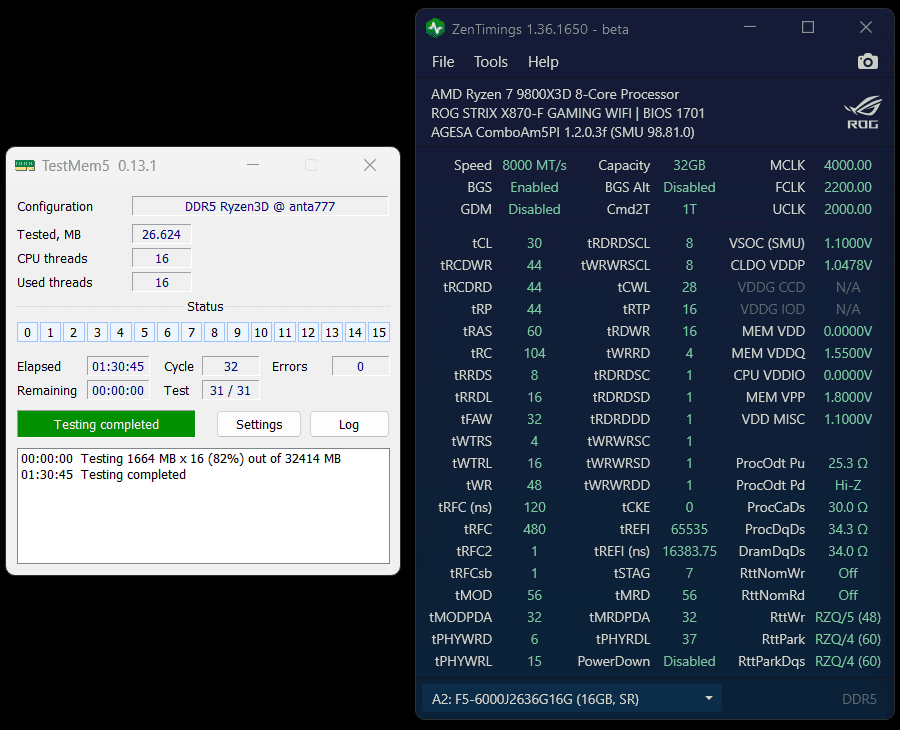Click the UCLK value 2000.00

coord(848,209)
